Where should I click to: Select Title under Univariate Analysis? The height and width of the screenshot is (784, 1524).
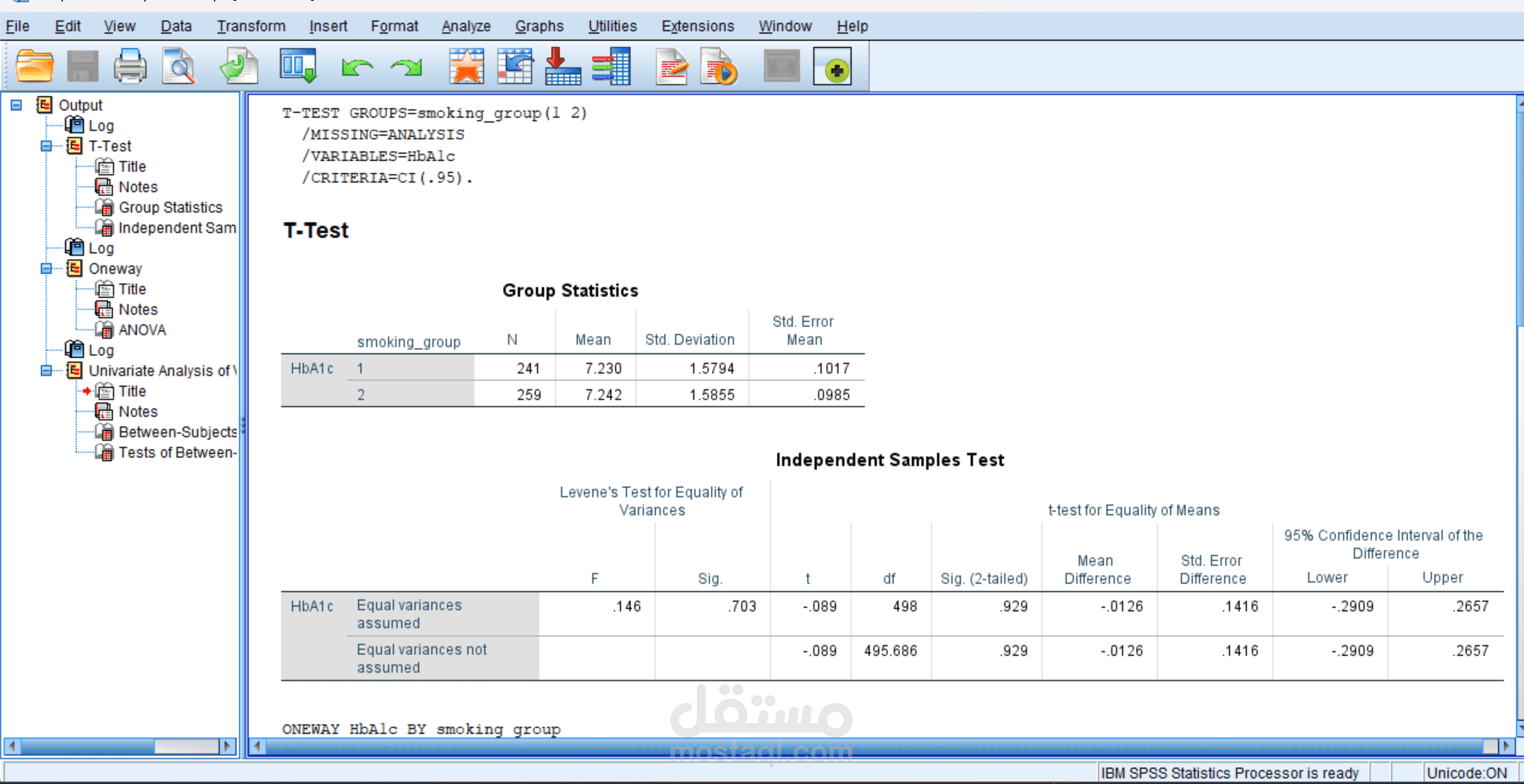point(132,392)
